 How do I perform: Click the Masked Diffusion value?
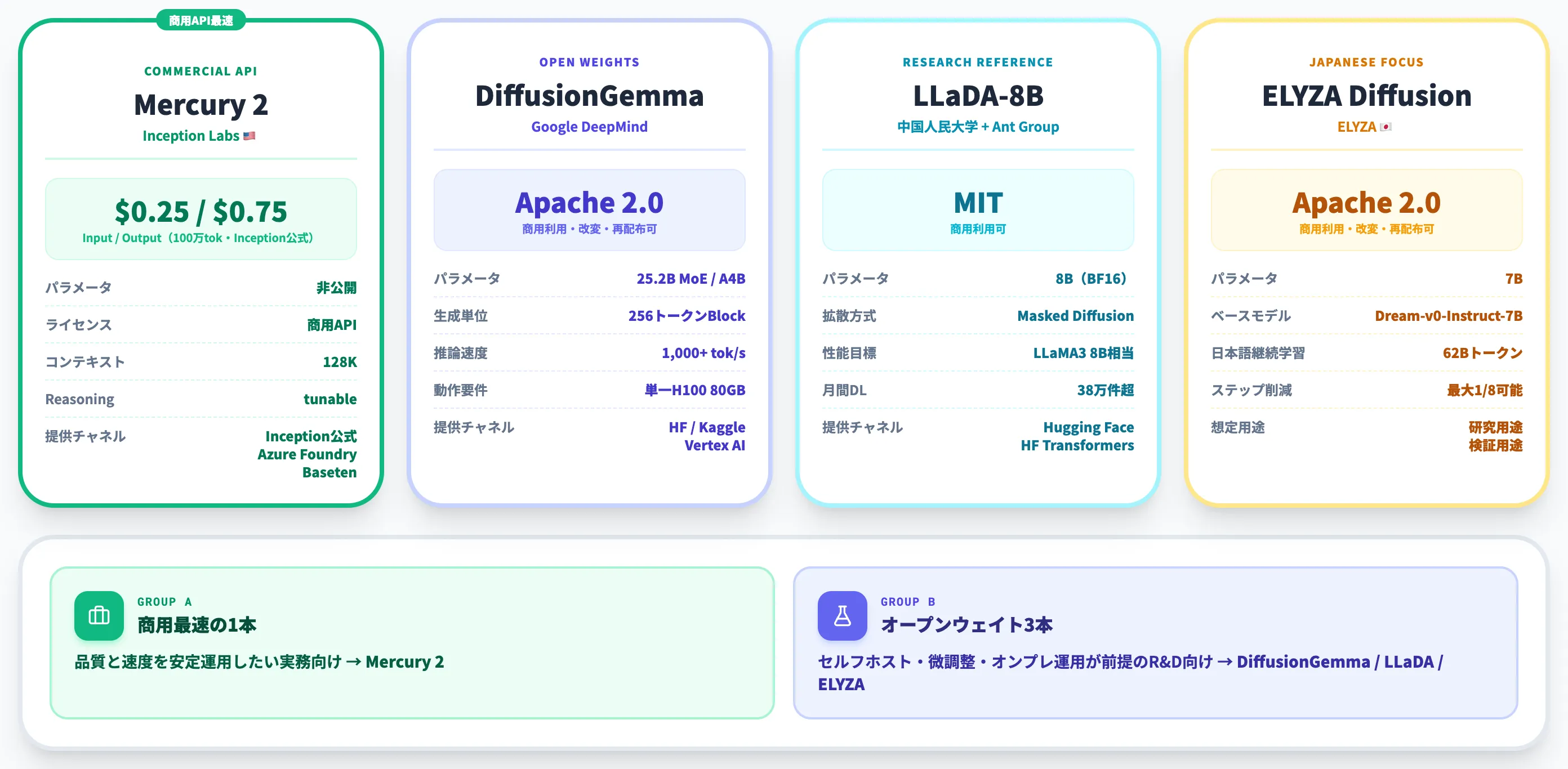tap(1076, 316)
